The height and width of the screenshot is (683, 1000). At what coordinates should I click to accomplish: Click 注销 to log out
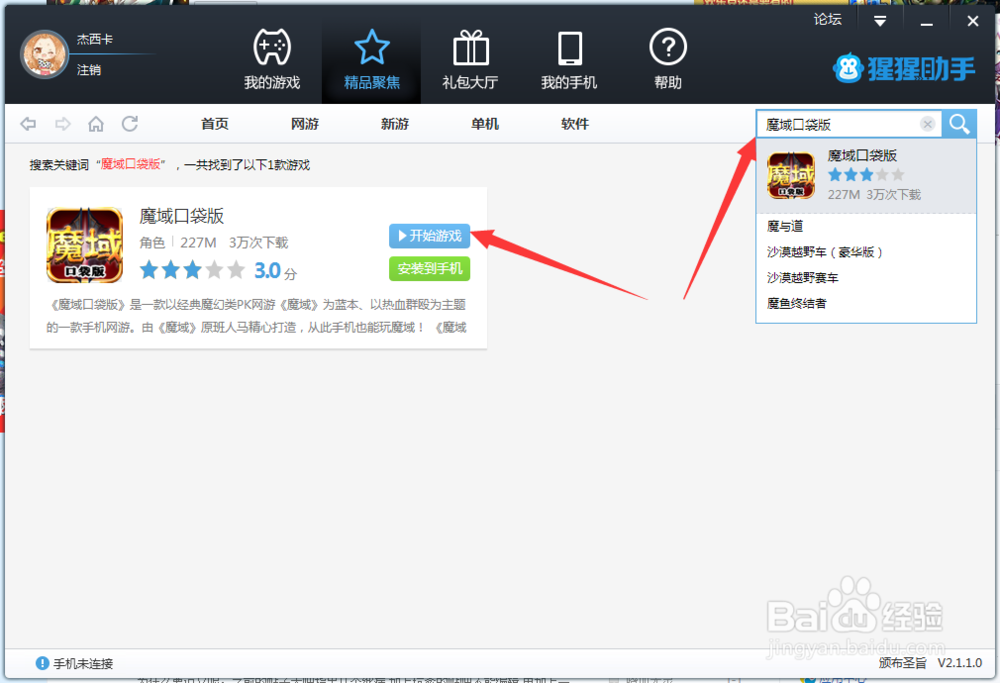(89, 70)
